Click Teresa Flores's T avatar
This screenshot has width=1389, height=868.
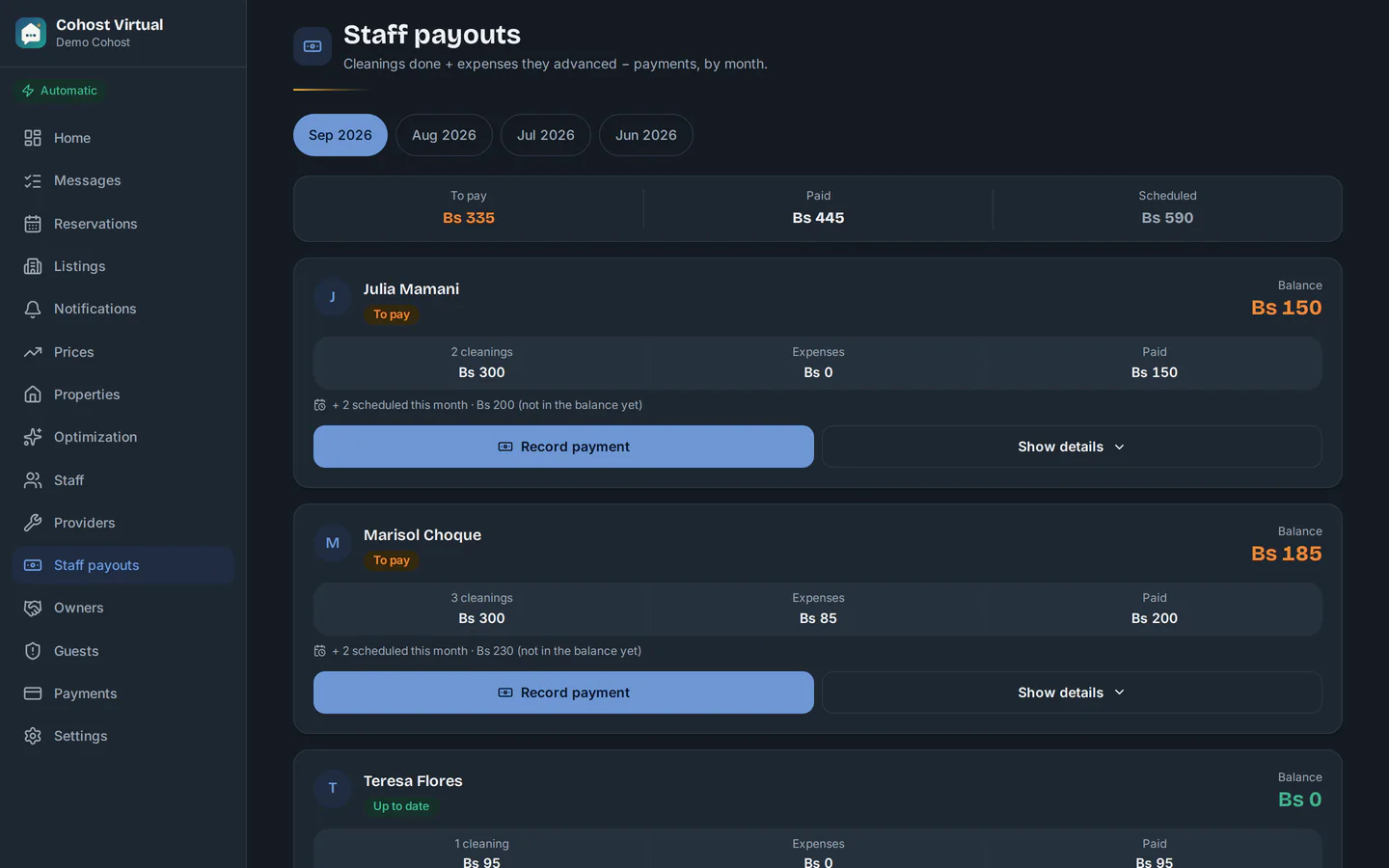332,788
